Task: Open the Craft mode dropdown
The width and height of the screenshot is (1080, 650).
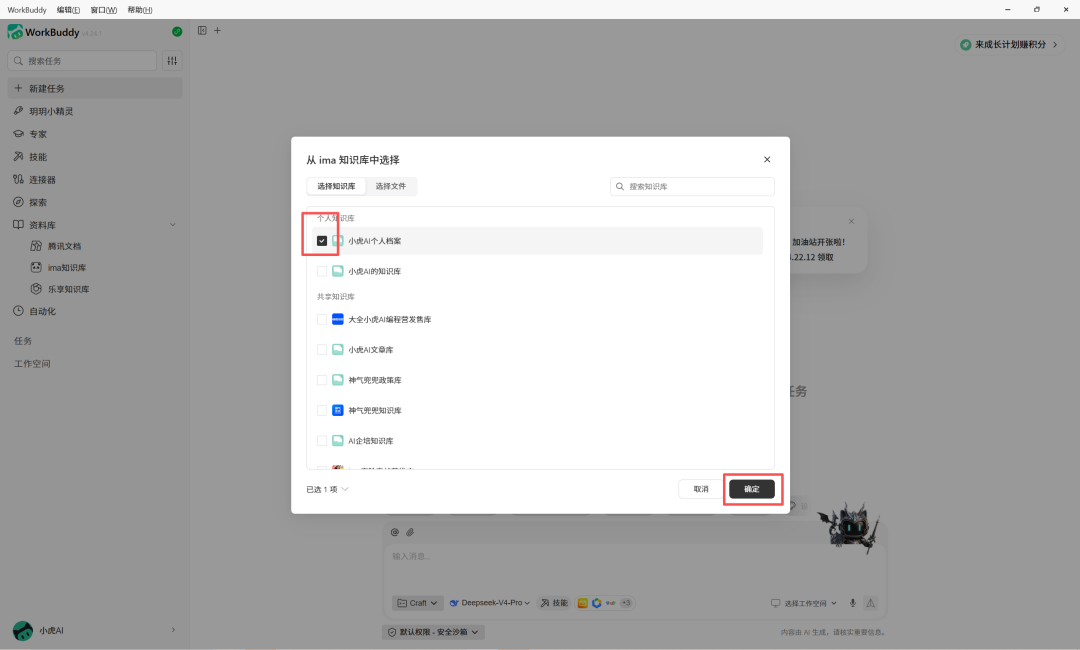Action: click(x=417, y=602)
